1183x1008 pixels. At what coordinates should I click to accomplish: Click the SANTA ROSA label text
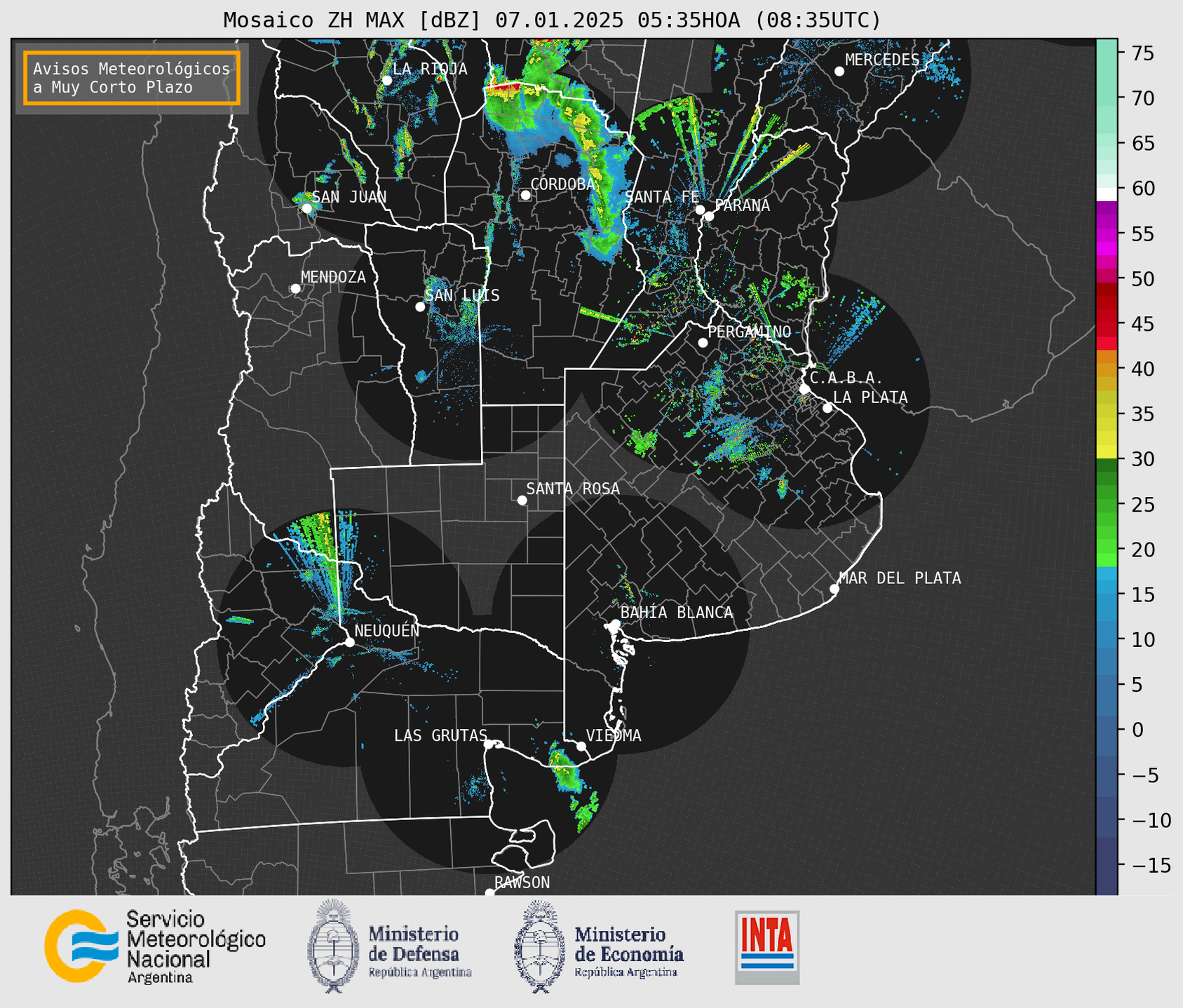[x=573, y=489]
